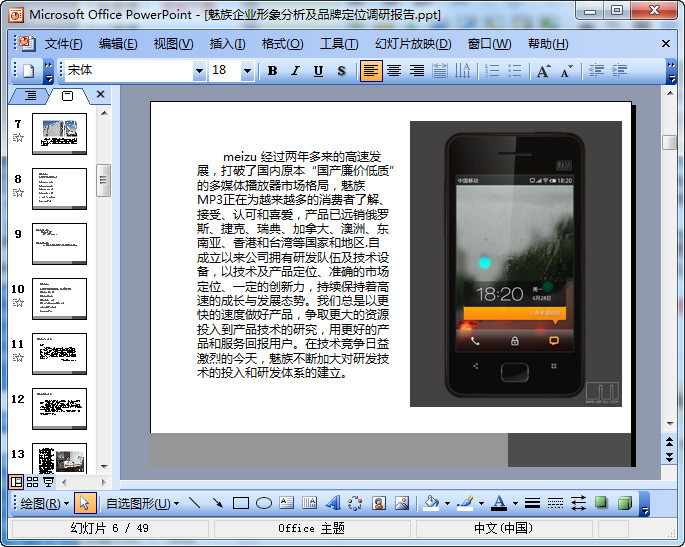Select the Rectangle drawing tool
The height and width of the screenshot is (547, 685).
[x=241, y=503]
